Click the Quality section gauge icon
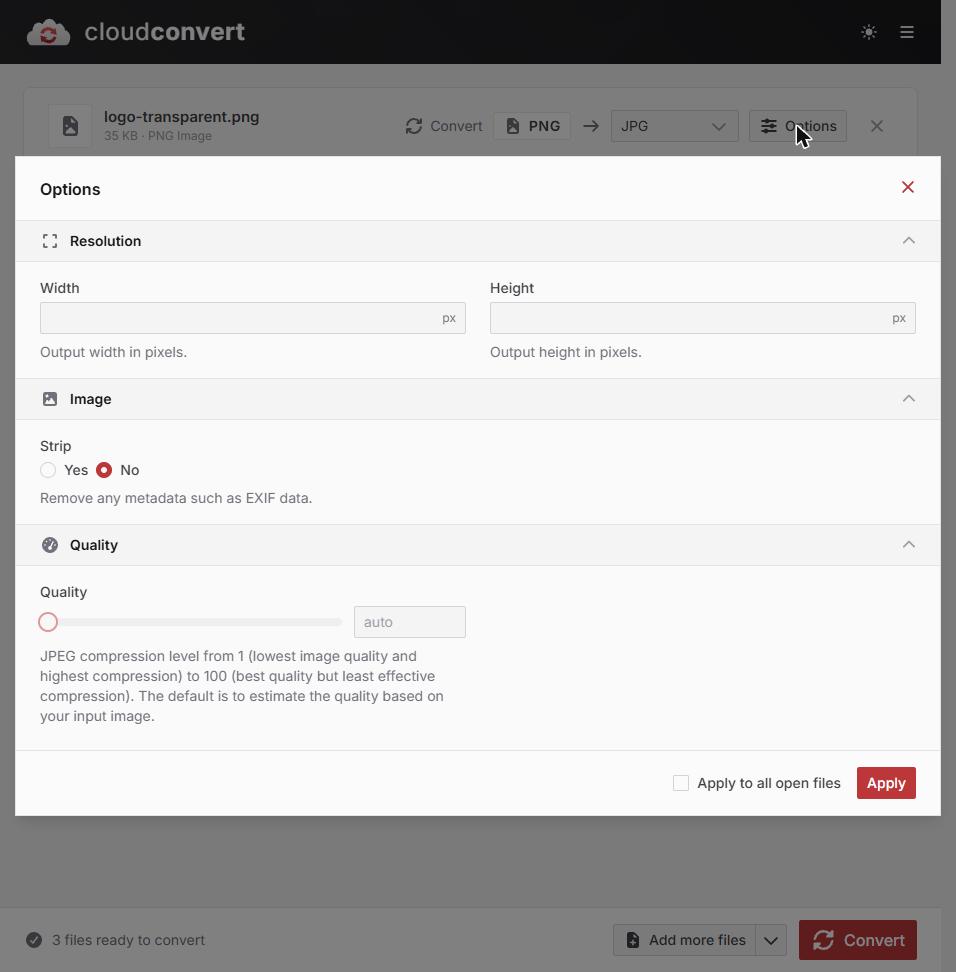Image resolution: width=956 pixels, height=972 pixels. [50, 545]
